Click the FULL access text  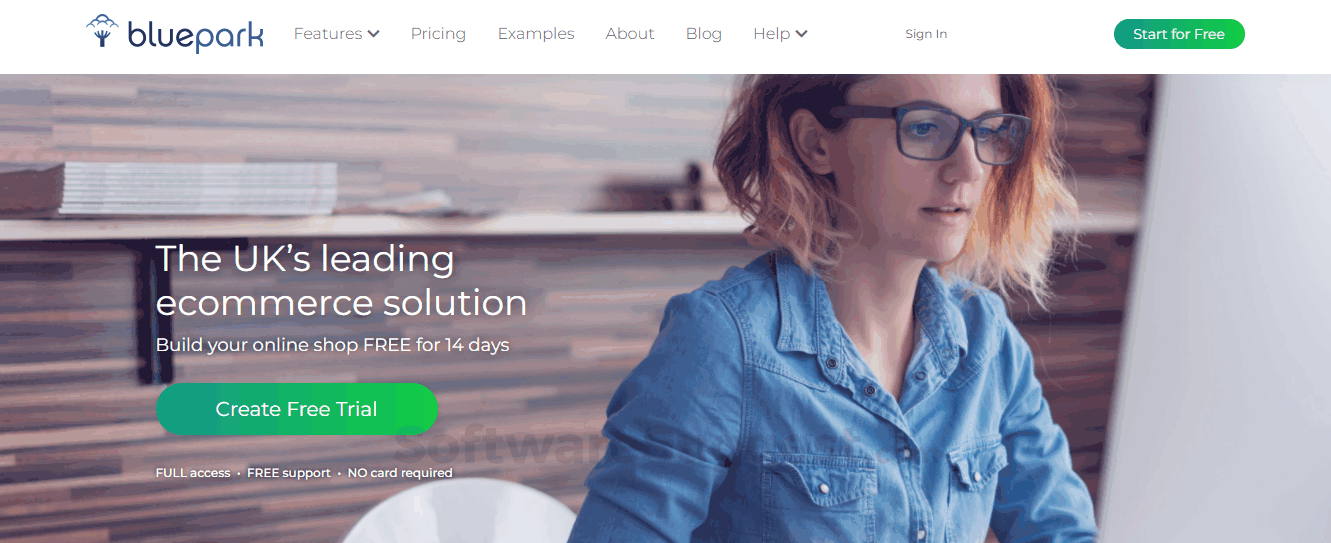click(193, 473)
